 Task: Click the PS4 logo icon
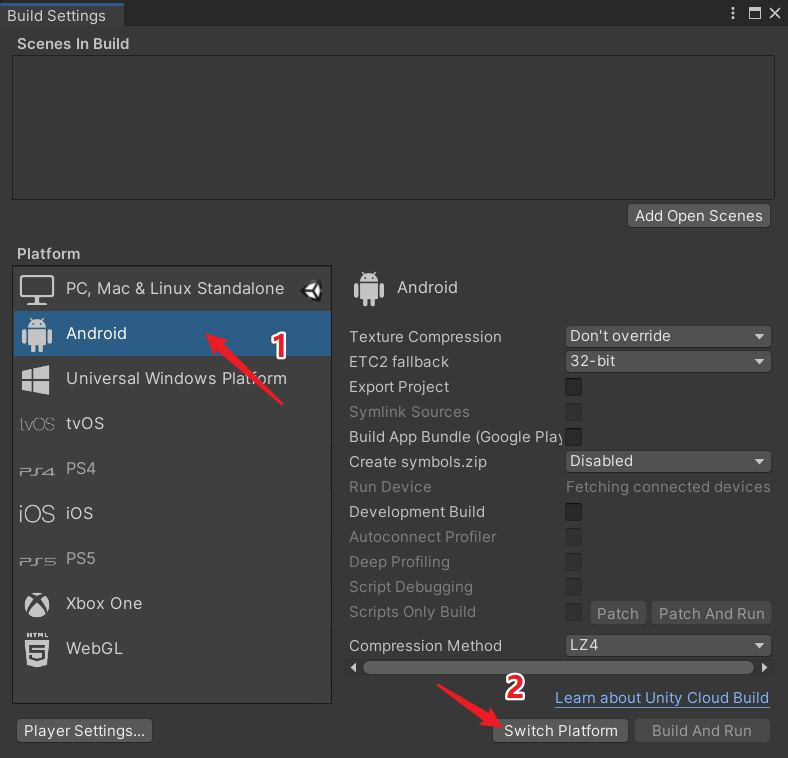37,471
